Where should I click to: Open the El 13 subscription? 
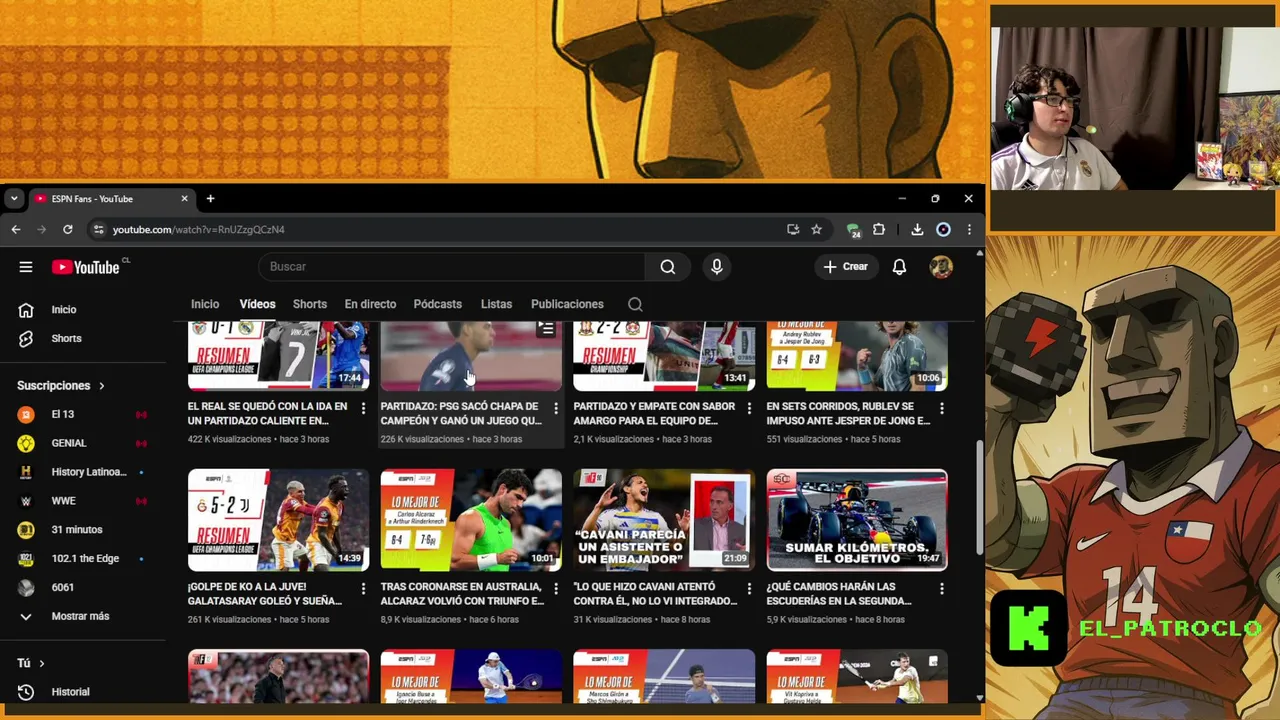[x=83, y=414]
